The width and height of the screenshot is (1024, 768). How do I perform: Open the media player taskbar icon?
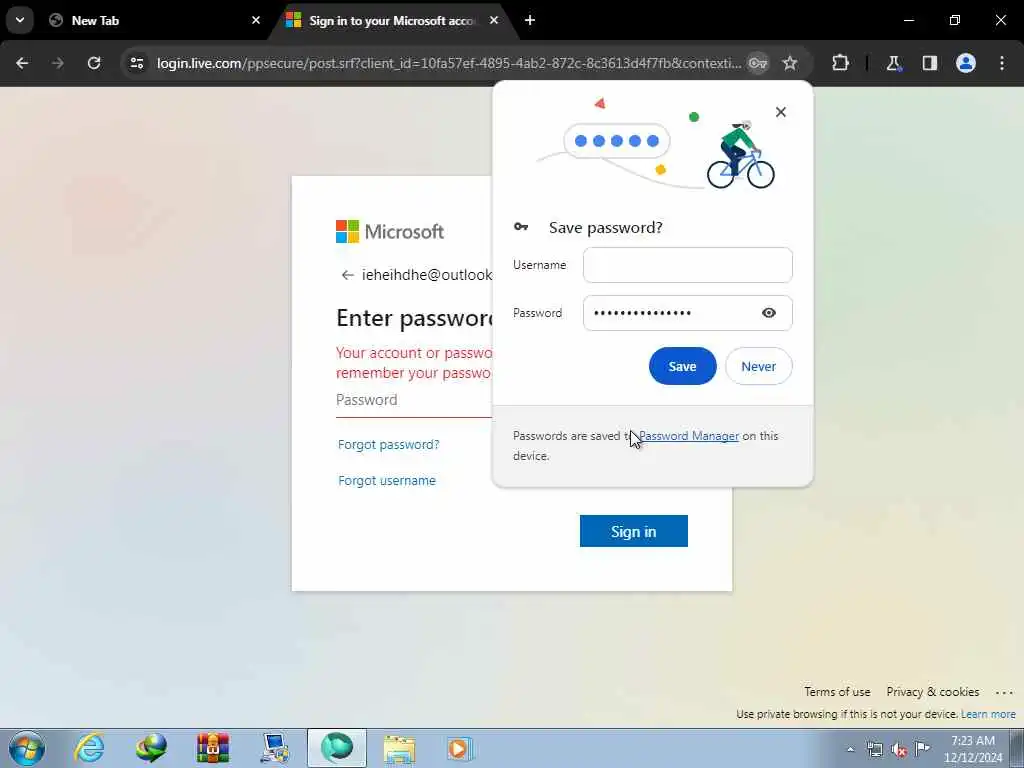(460, 748)
